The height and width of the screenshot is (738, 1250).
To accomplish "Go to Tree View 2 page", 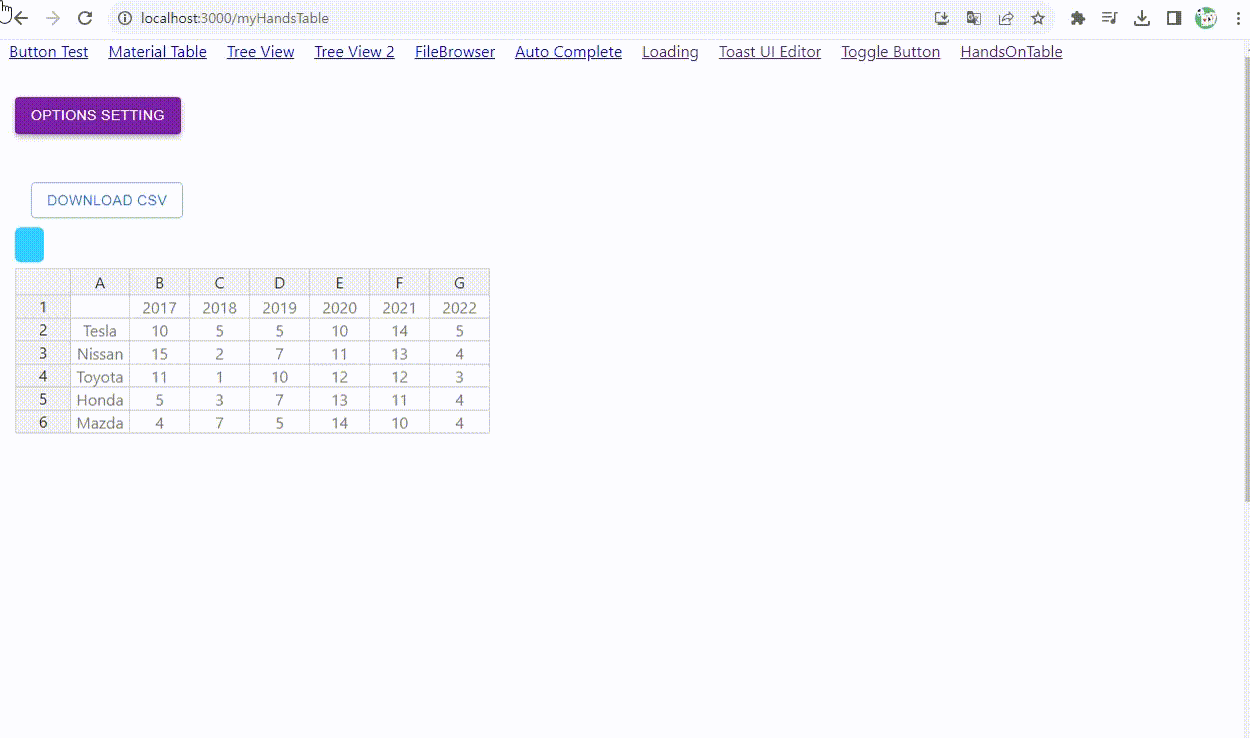I will coord(354,52).
